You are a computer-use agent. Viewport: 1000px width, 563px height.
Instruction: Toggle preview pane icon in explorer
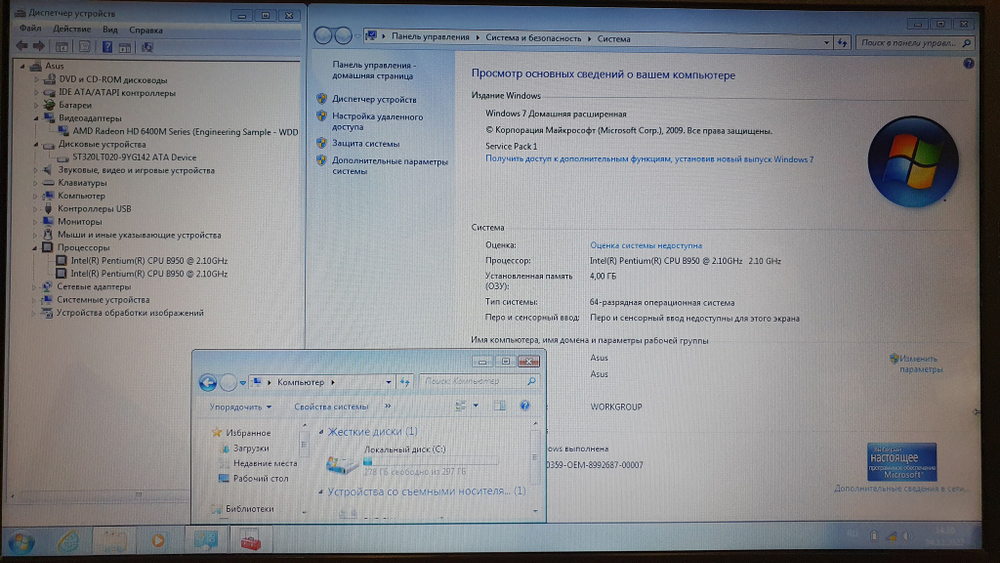[x=499, y=406]
